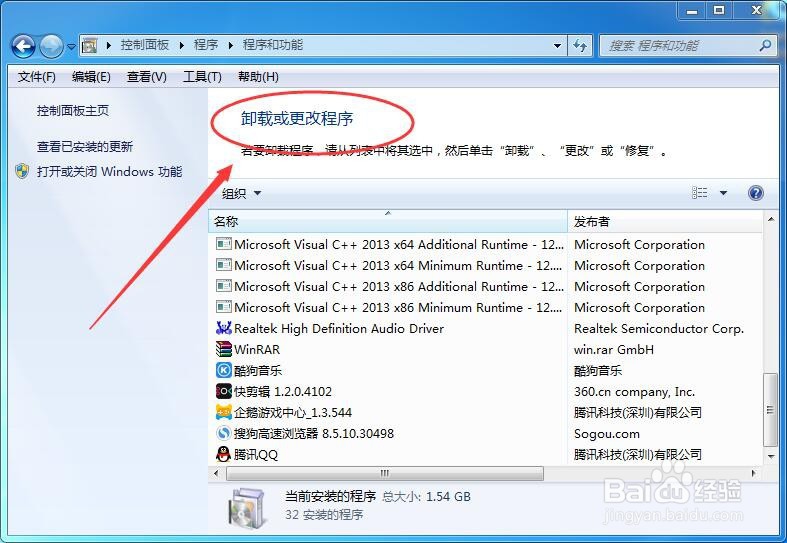The image size is (787, 543).
Task: Click the 企鹅游戏中心 icon
Action: click(x=223, y=412)
